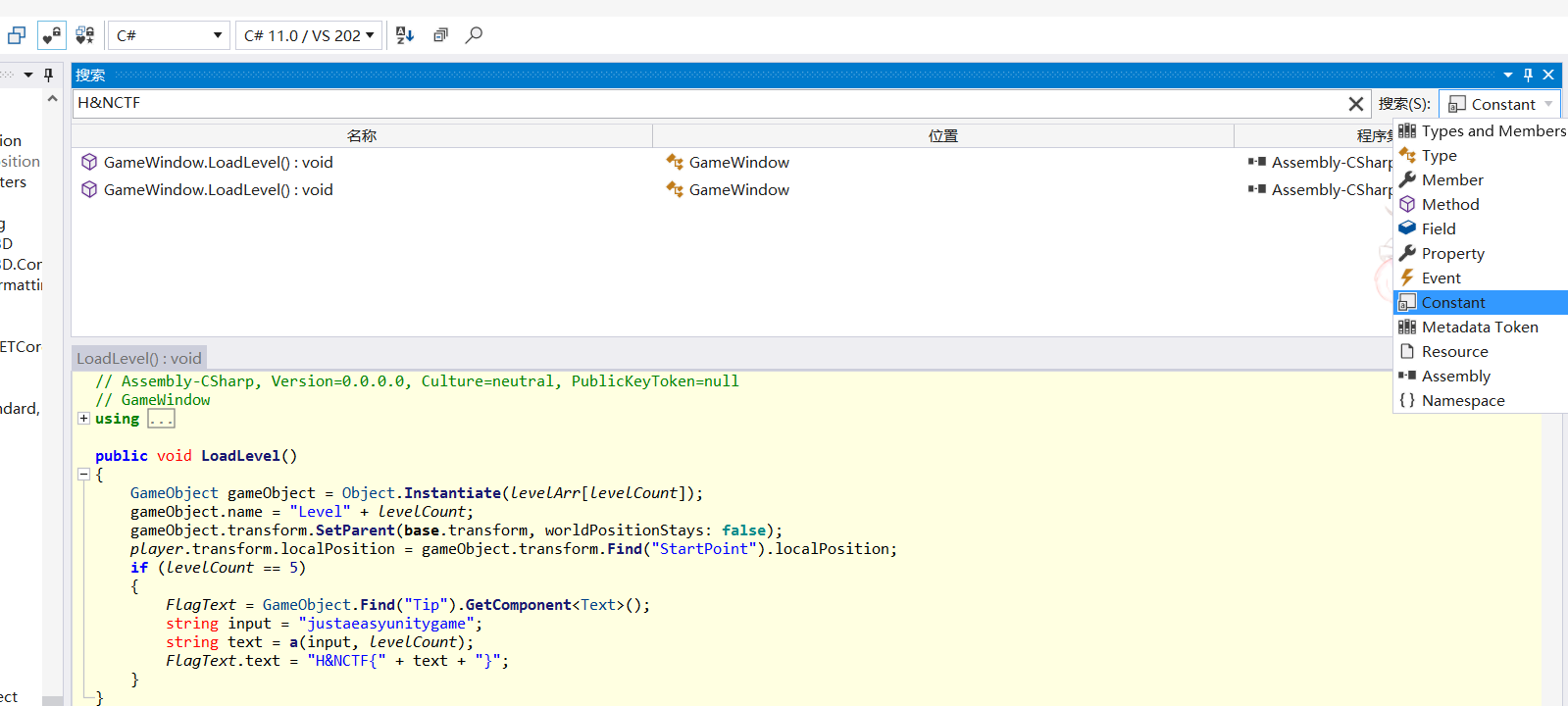Close the search panel

1548,75
